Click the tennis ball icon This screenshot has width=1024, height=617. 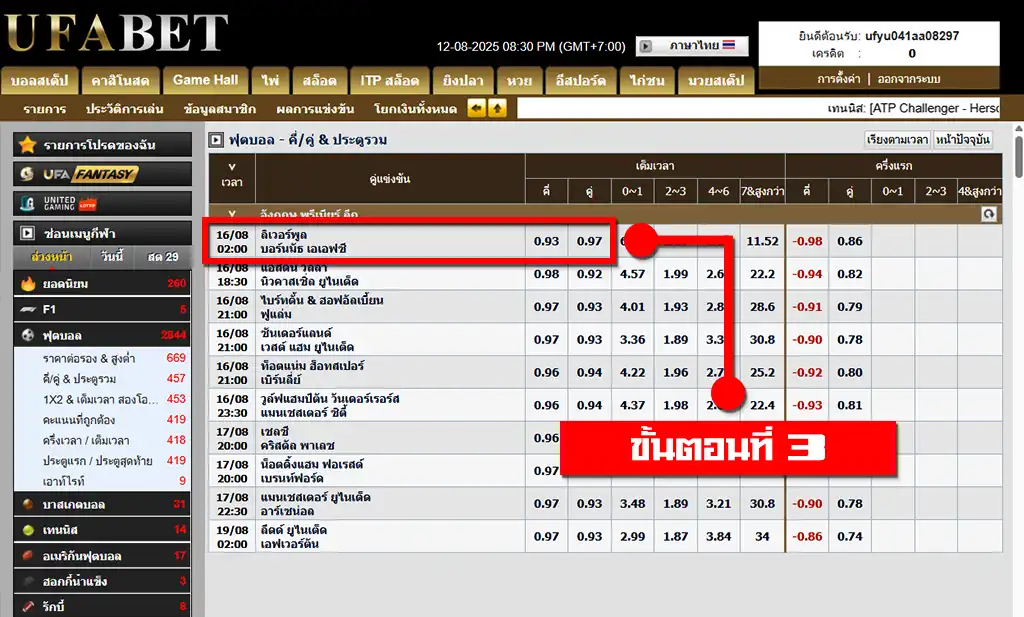(28, 530)
